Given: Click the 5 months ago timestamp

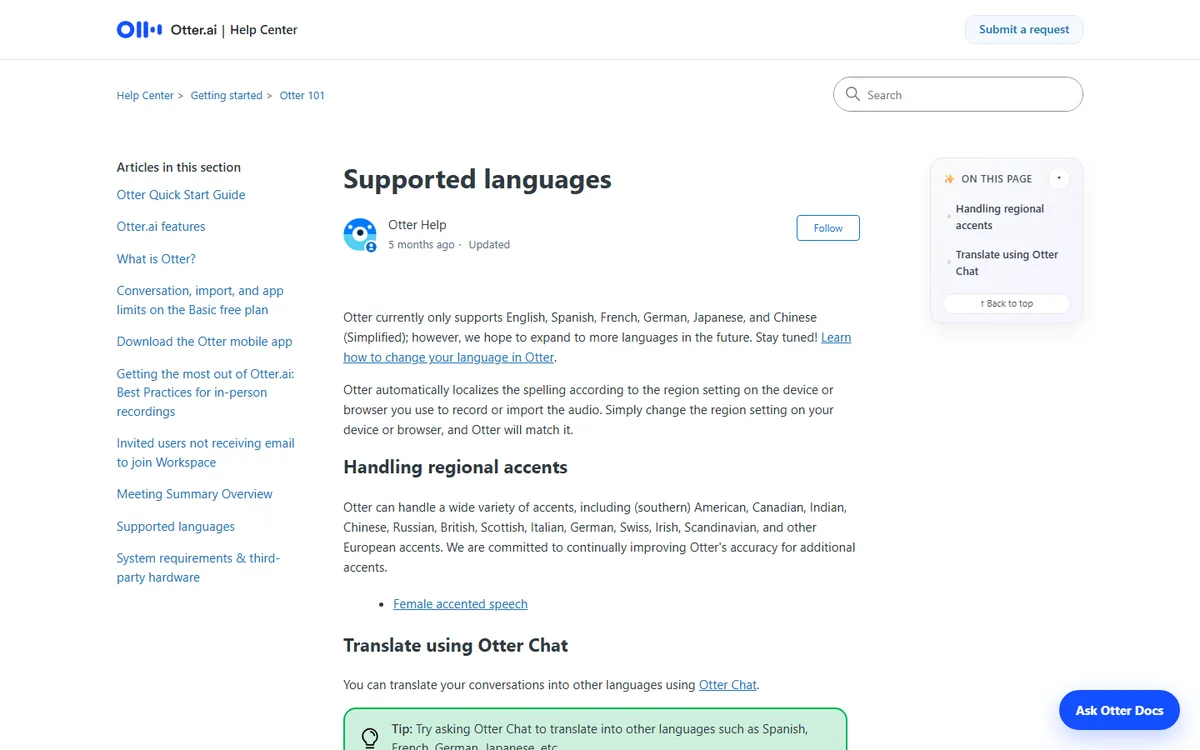Looking at the screenshot, I should (421, 245).
